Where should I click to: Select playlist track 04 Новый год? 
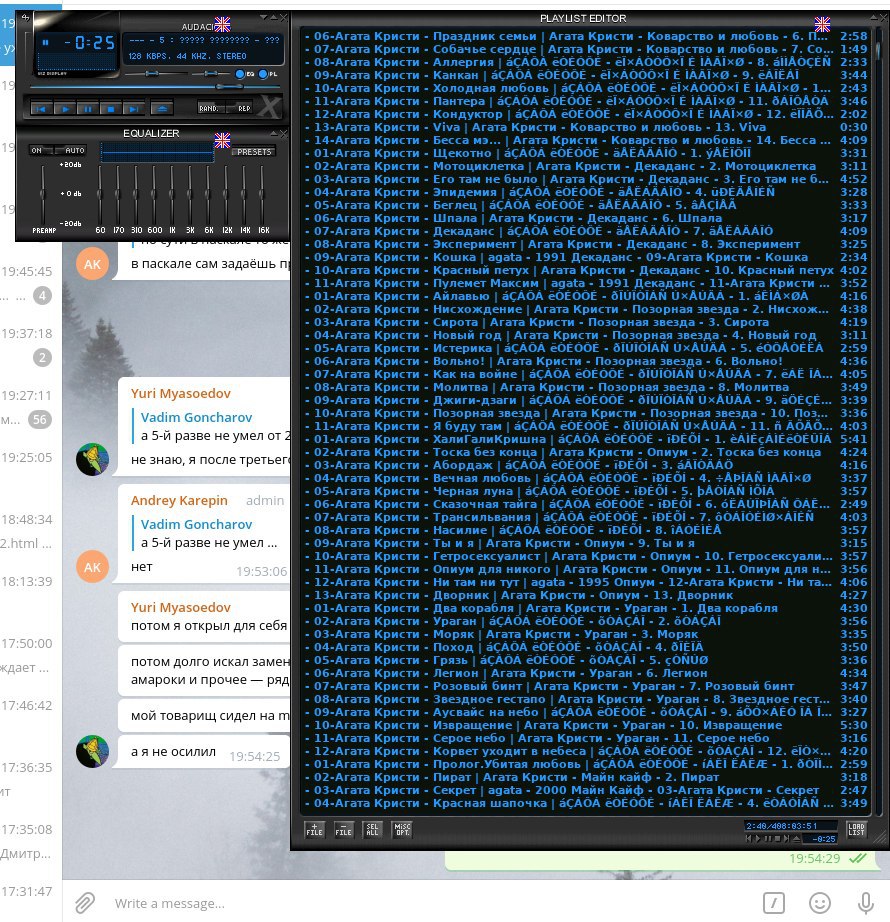click(x=585, y=335)
